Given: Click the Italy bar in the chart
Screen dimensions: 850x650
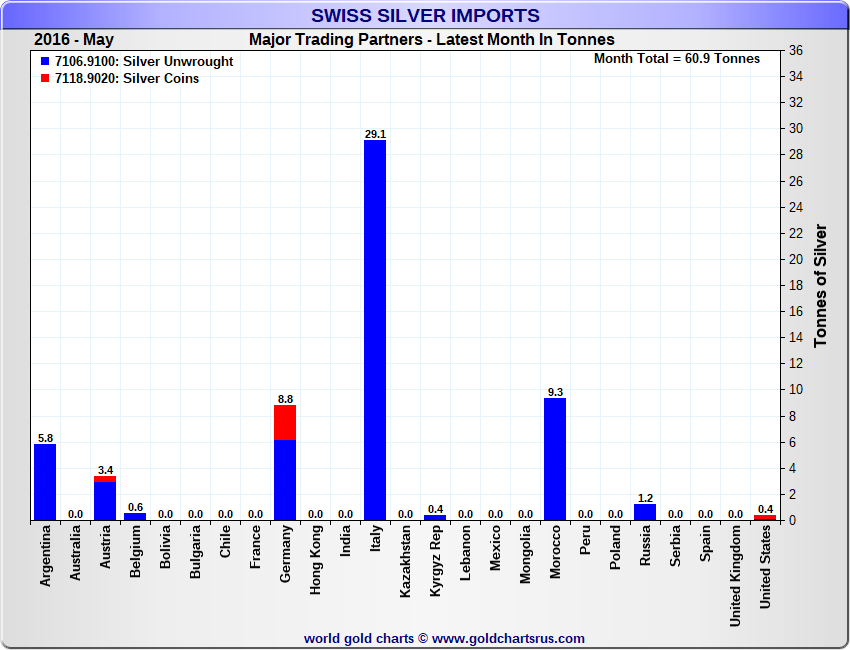Looking at the screenshot, I should (375, 330).
